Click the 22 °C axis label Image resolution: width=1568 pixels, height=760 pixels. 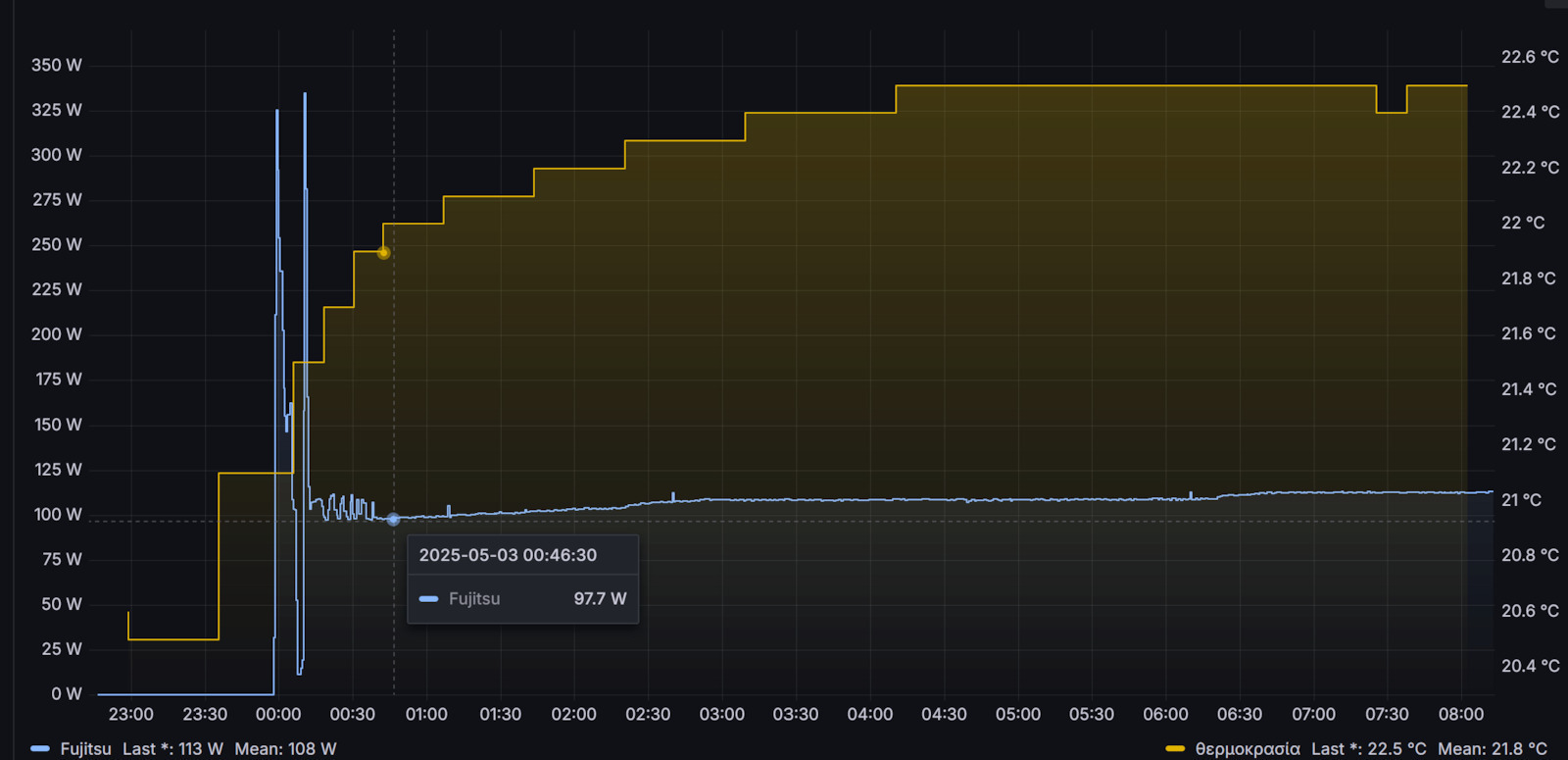pyautogui.click(x=1523, y=223)
